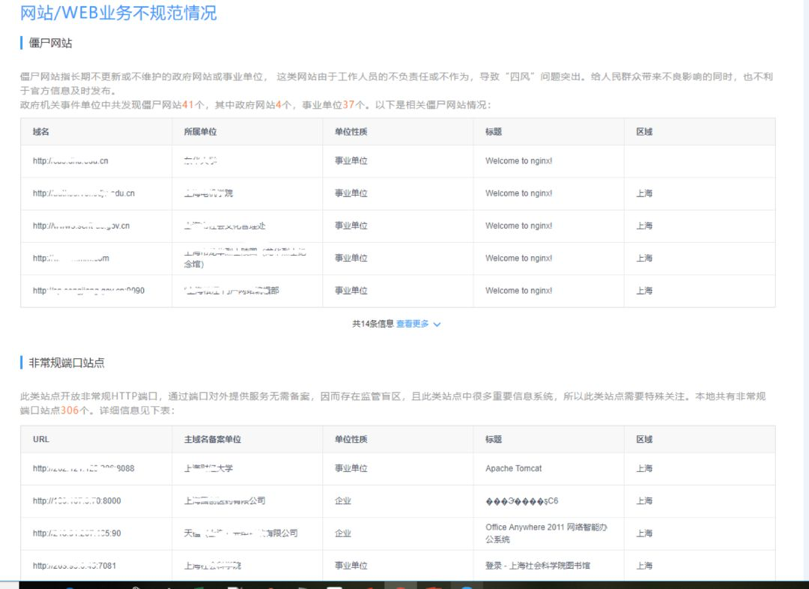Select the 僵尸网站 section heading

point(50,43)
